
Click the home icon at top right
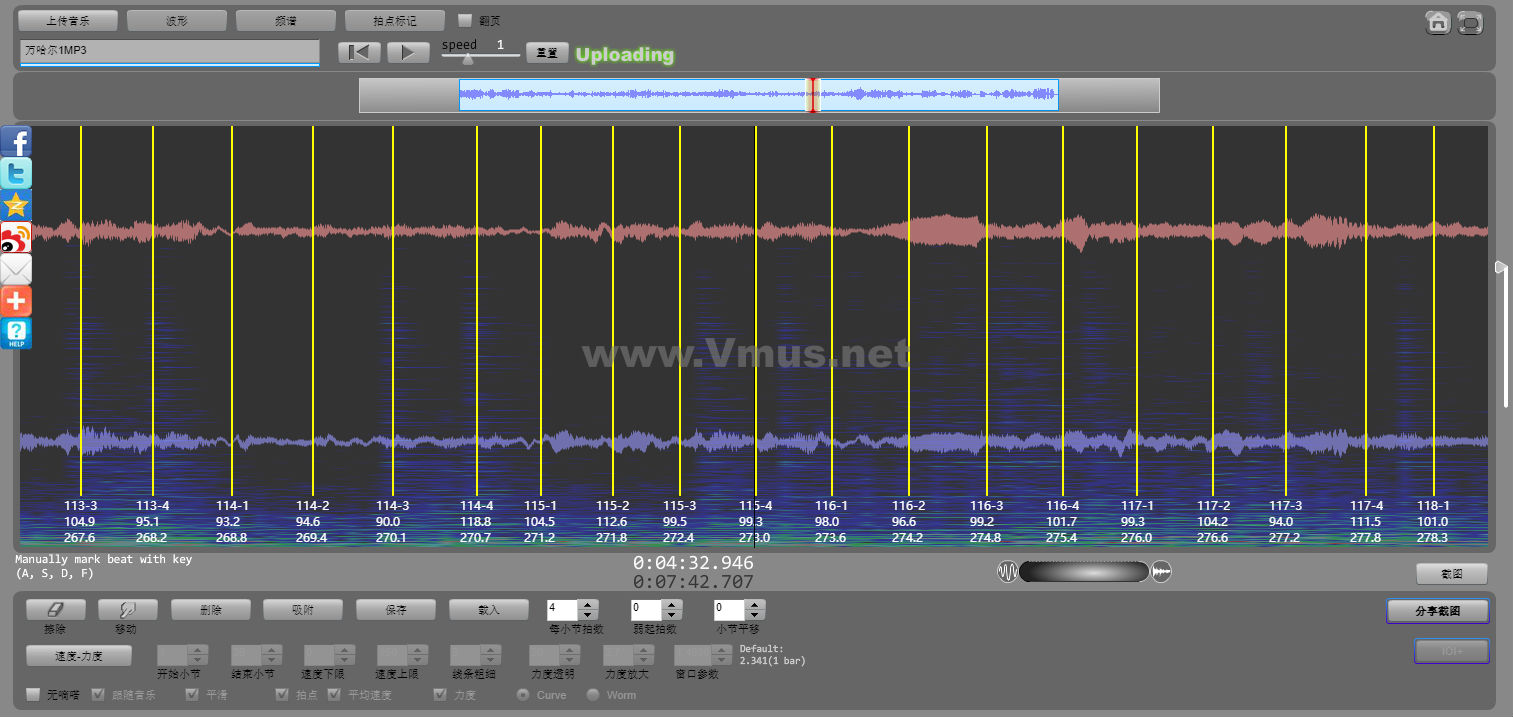tap(1438, 22)
